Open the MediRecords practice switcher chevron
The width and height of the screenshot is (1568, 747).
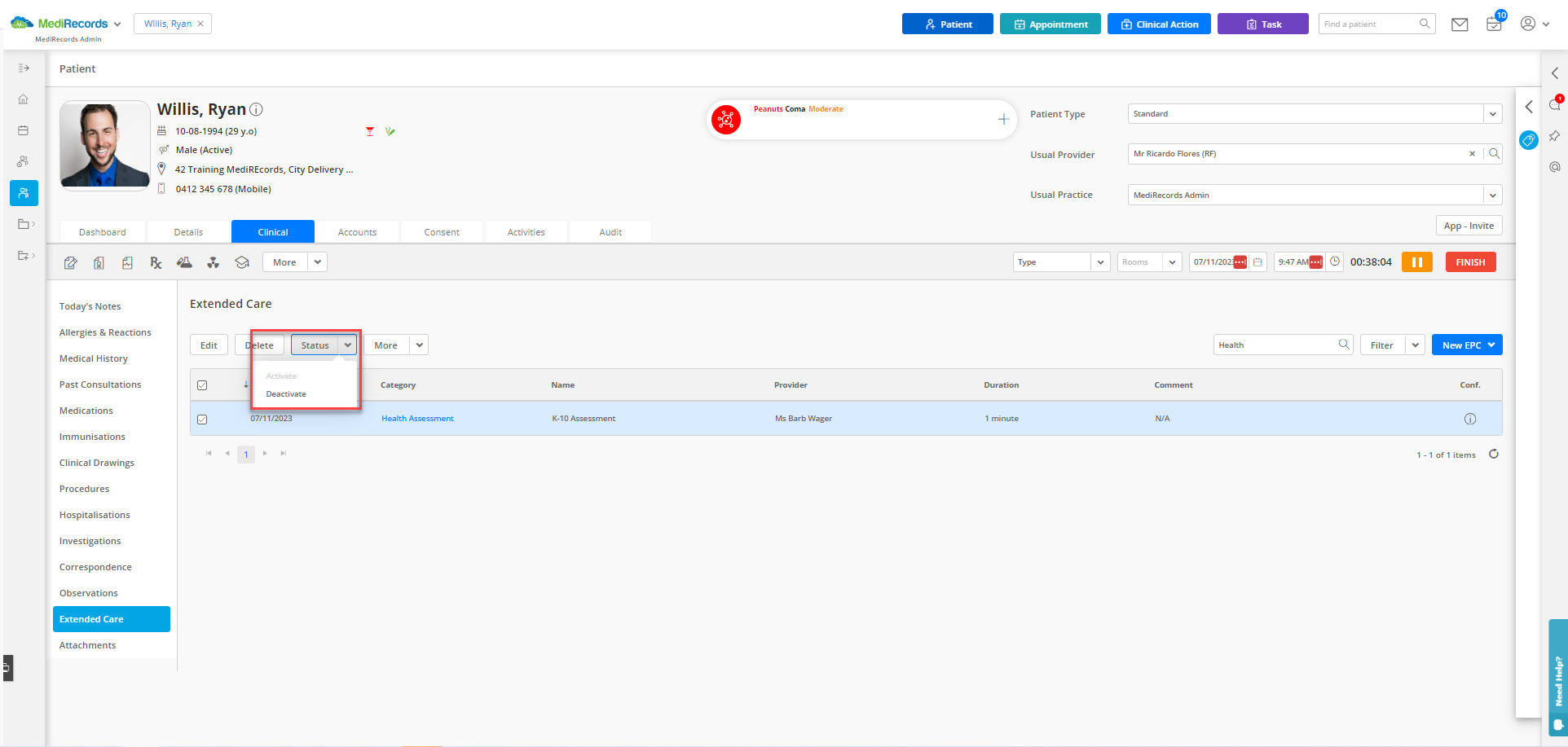point(117,24)
